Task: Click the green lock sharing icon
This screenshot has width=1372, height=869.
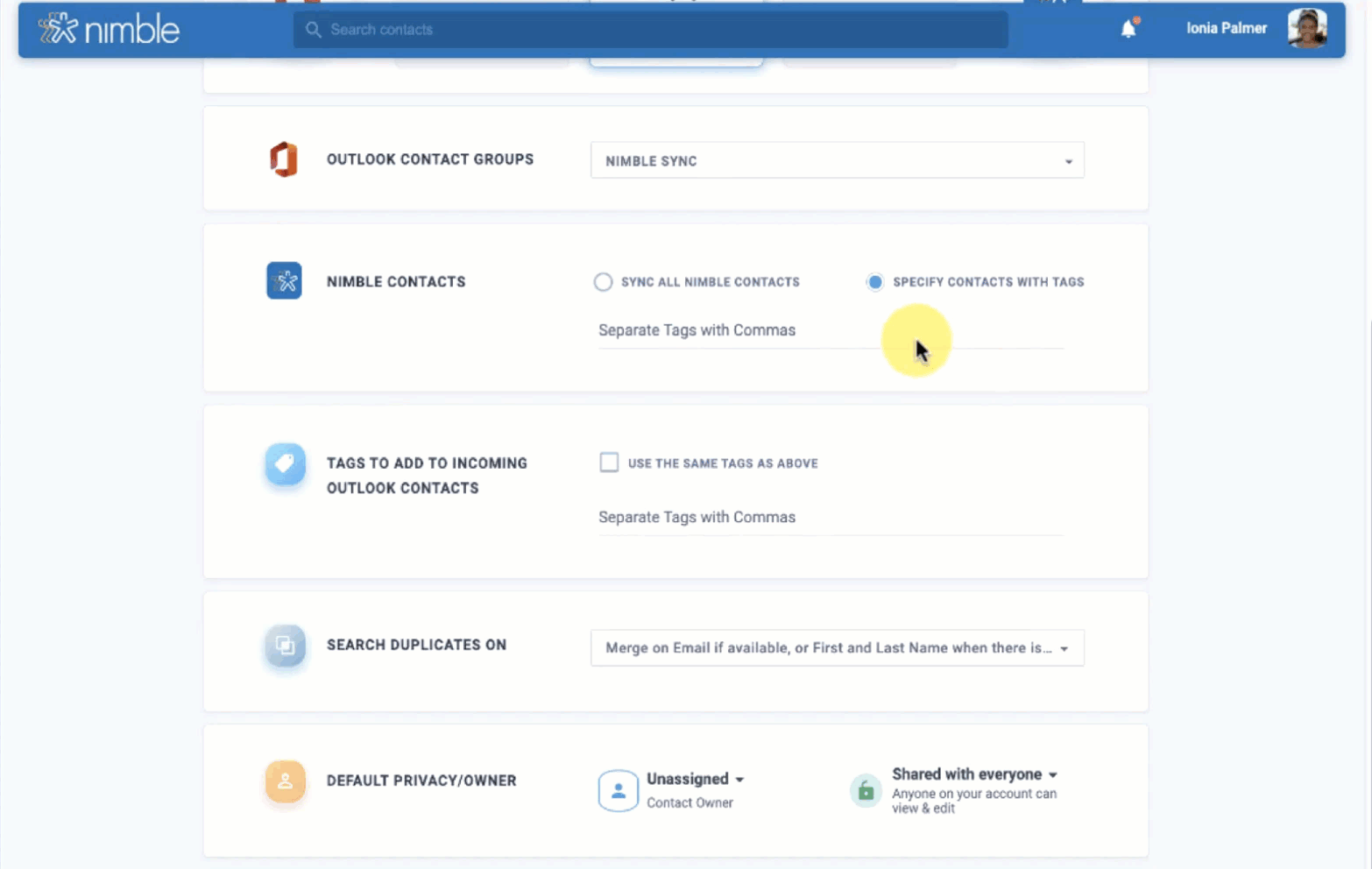Action: tap(866, 791)
